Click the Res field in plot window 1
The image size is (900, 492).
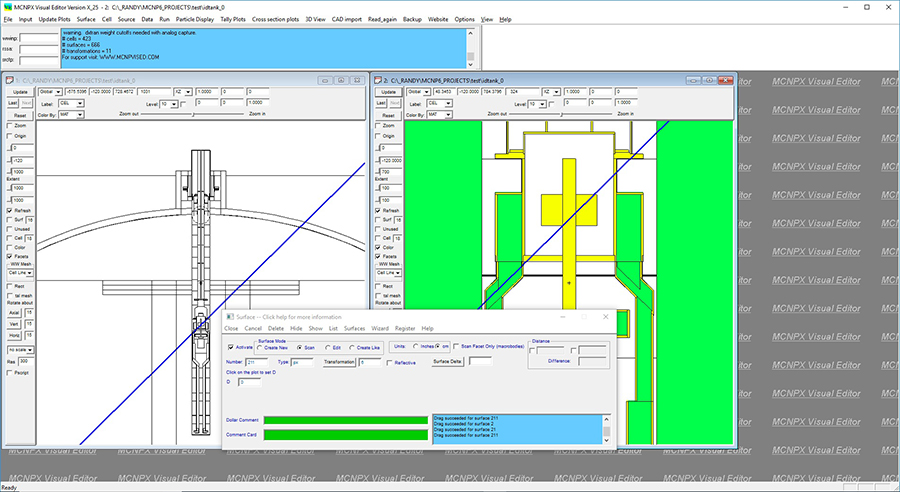[x=26, y=361]
